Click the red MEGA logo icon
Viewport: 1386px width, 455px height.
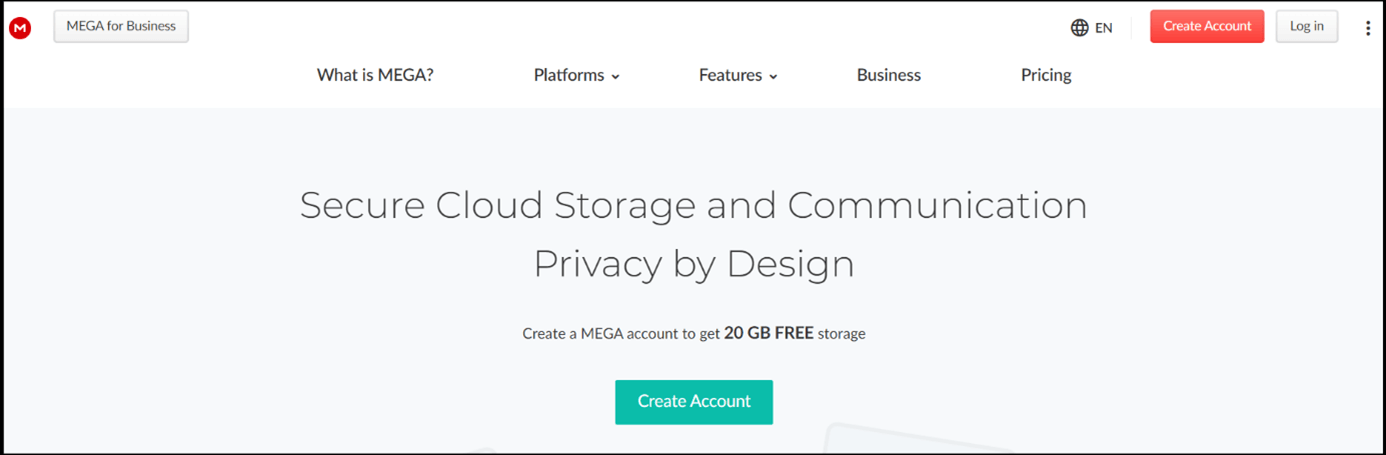point(20,28)
